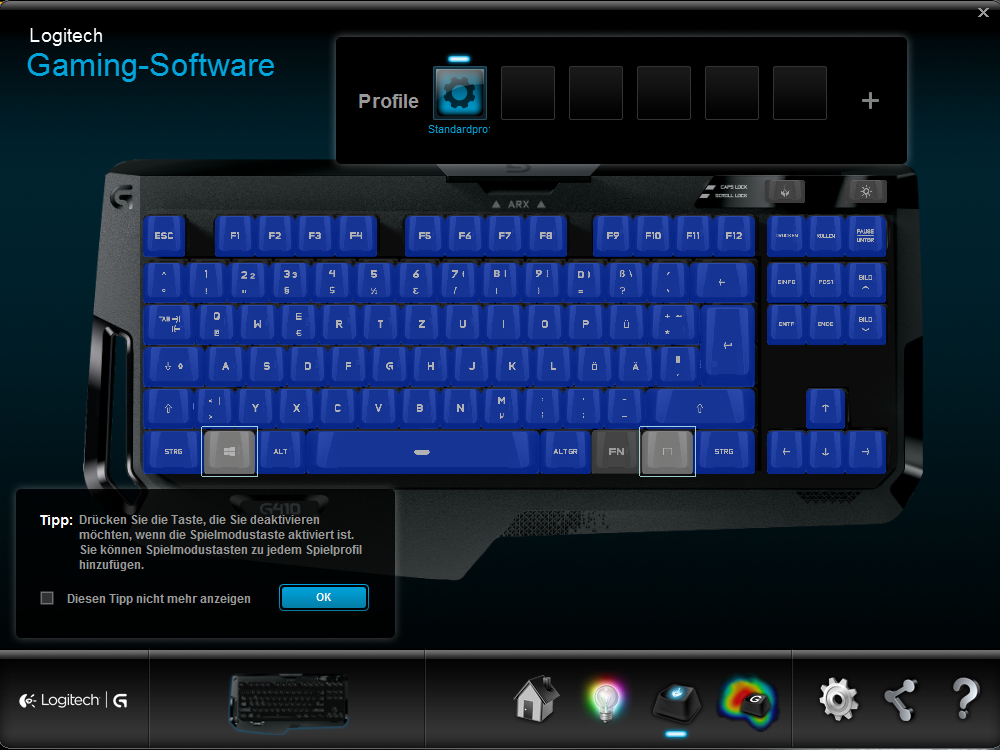The image size is (1000, 750).
Task: Toggle the Ü key
Action: pos(626,324)
